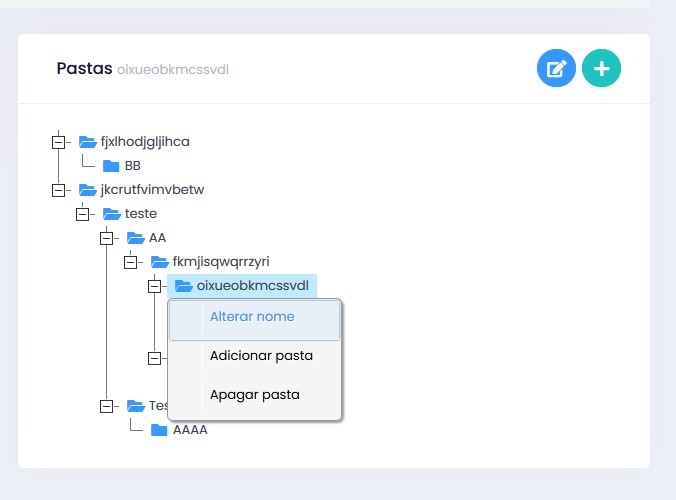
Task: Click the jkcrutfvimvbetw folder icon
Action: (88, 190)
